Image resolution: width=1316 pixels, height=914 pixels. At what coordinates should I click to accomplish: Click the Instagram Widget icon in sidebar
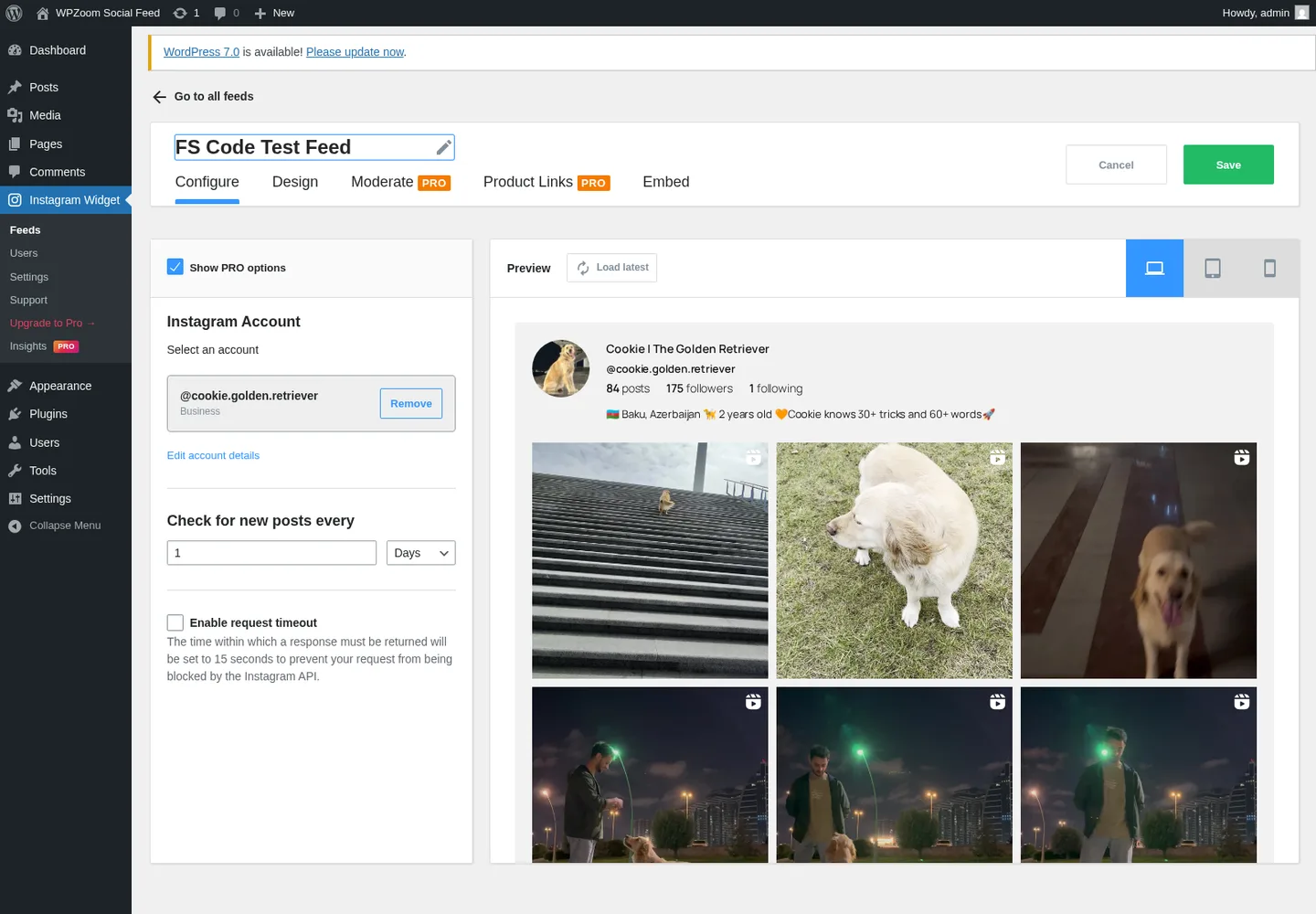click(15, 199)
